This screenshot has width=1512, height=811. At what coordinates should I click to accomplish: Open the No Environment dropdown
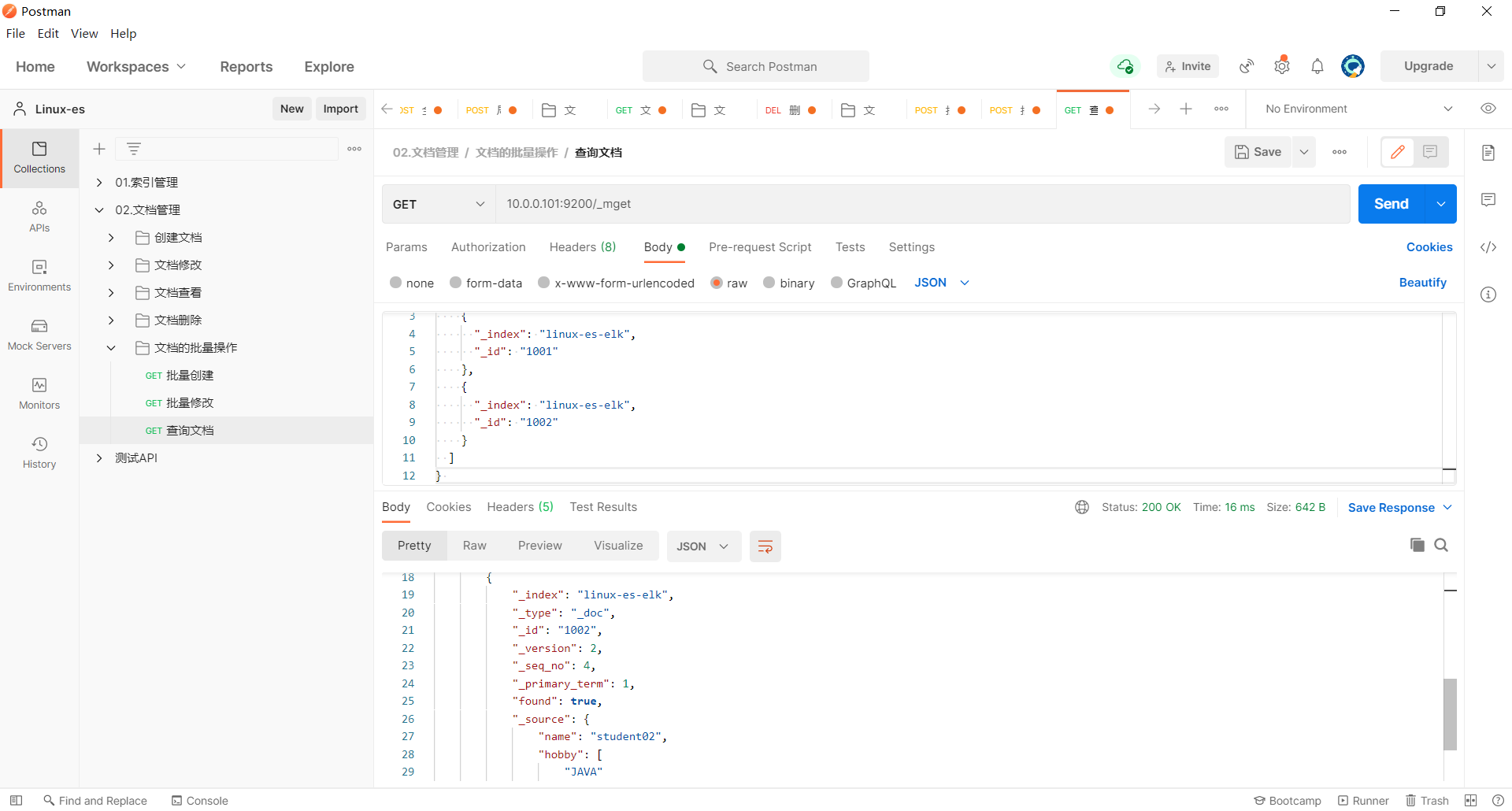pyautogui.click(x=1358, y=109)
